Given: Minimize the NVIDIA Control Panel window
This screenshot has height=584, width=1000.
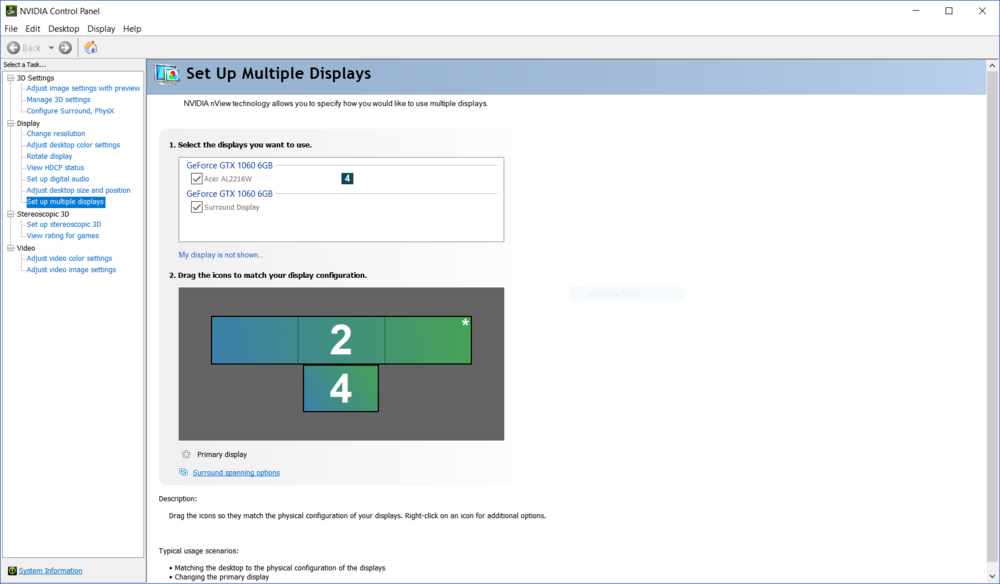Looking at the screenshot, I should click(x=916, y=11).
